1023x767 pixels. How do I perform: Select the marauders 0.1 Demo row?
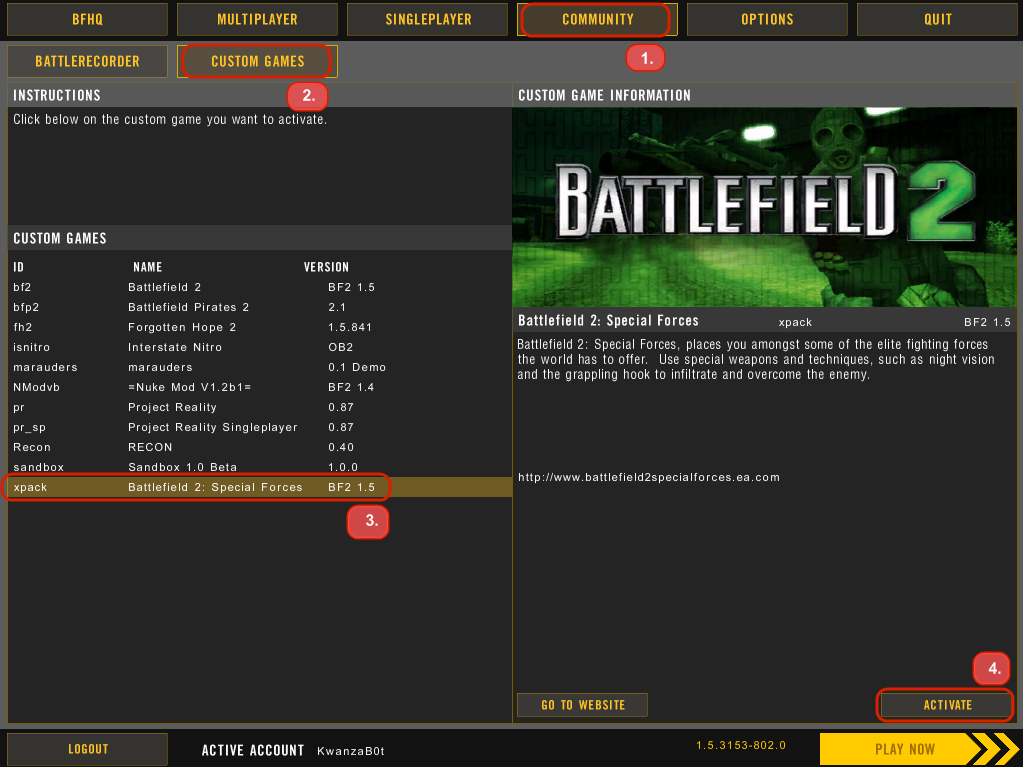pos(260,367)
